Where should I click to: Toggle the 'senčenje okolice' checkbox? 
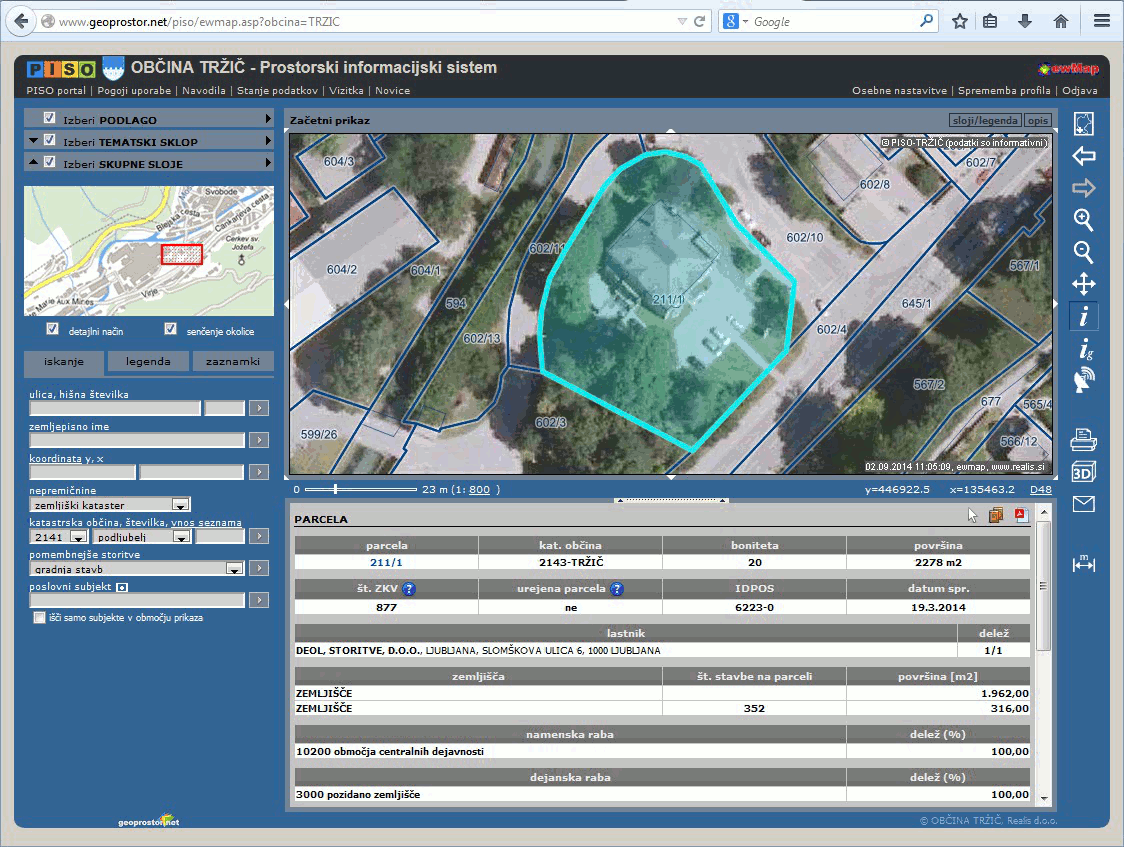pyautogui.click(x=170, y=329)
